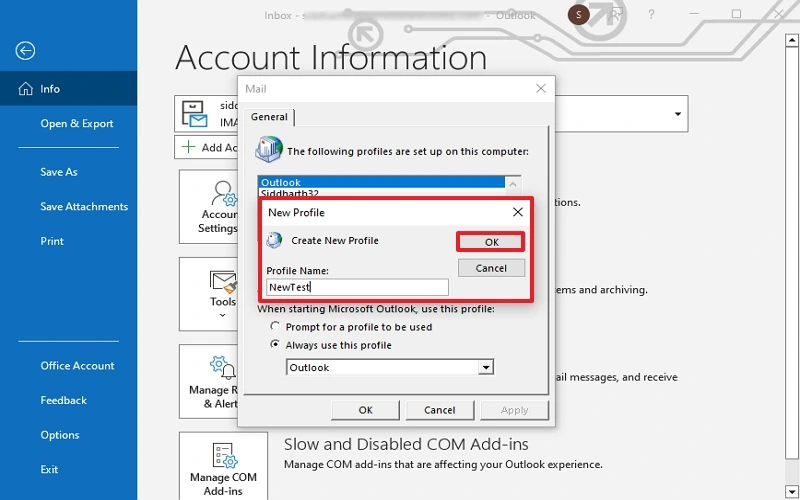Viewport: 800px width, 500px height.
Task: Select the General tab in Mail dialog
Action: click(x=269, y=117)
